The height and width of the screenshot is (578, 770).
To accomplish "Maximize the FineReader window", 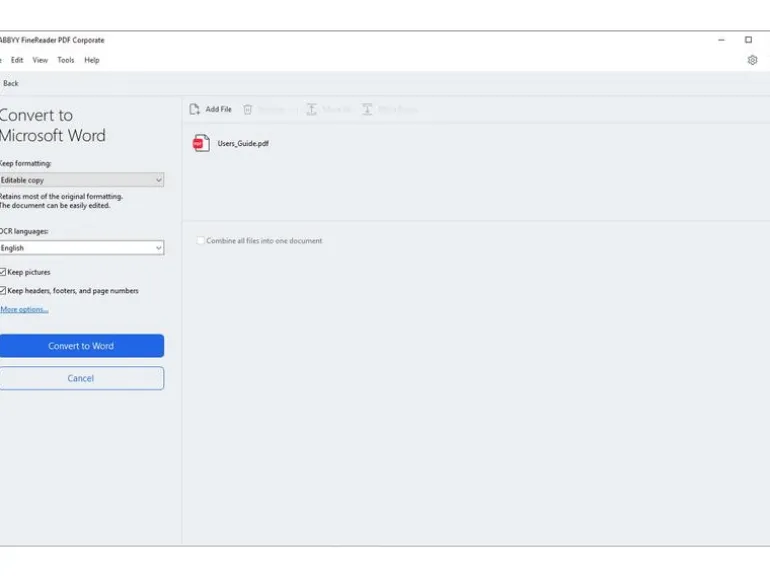I will click(x=748, y=40).
